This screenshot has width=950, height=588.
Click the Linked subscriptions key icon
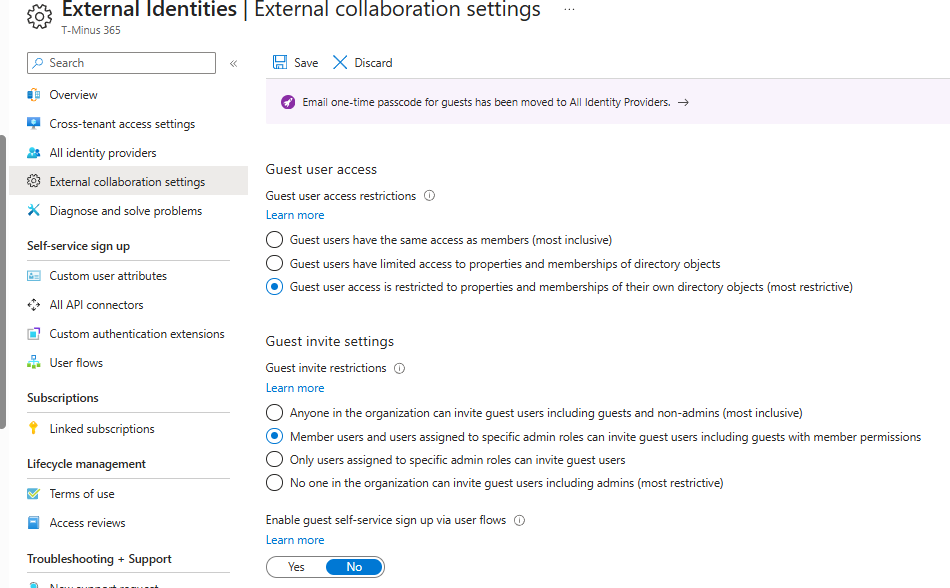34,429
